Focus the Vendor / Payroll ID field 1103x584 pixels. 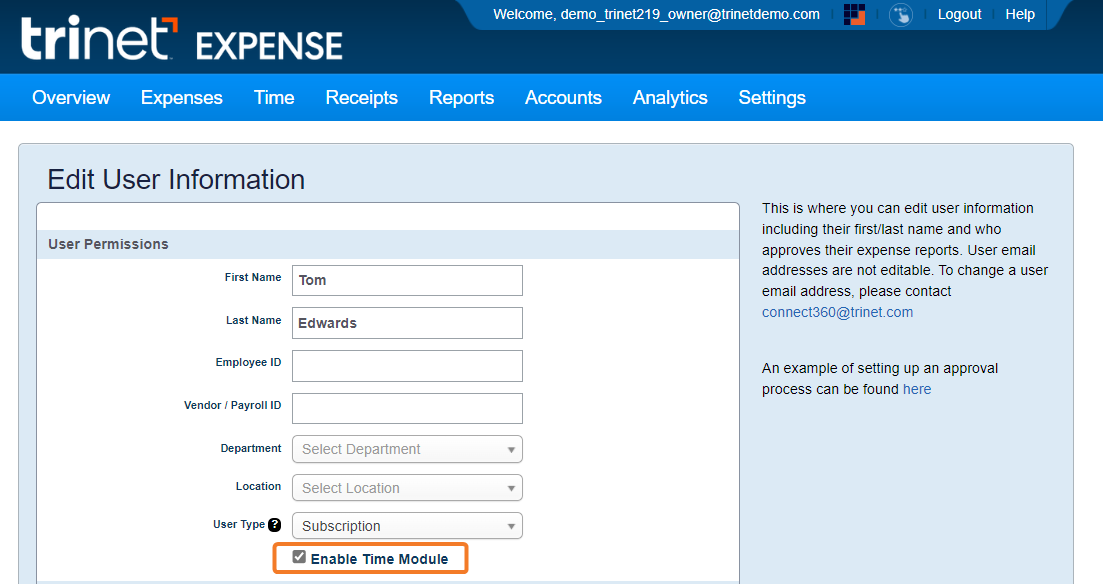pos(407,408)
